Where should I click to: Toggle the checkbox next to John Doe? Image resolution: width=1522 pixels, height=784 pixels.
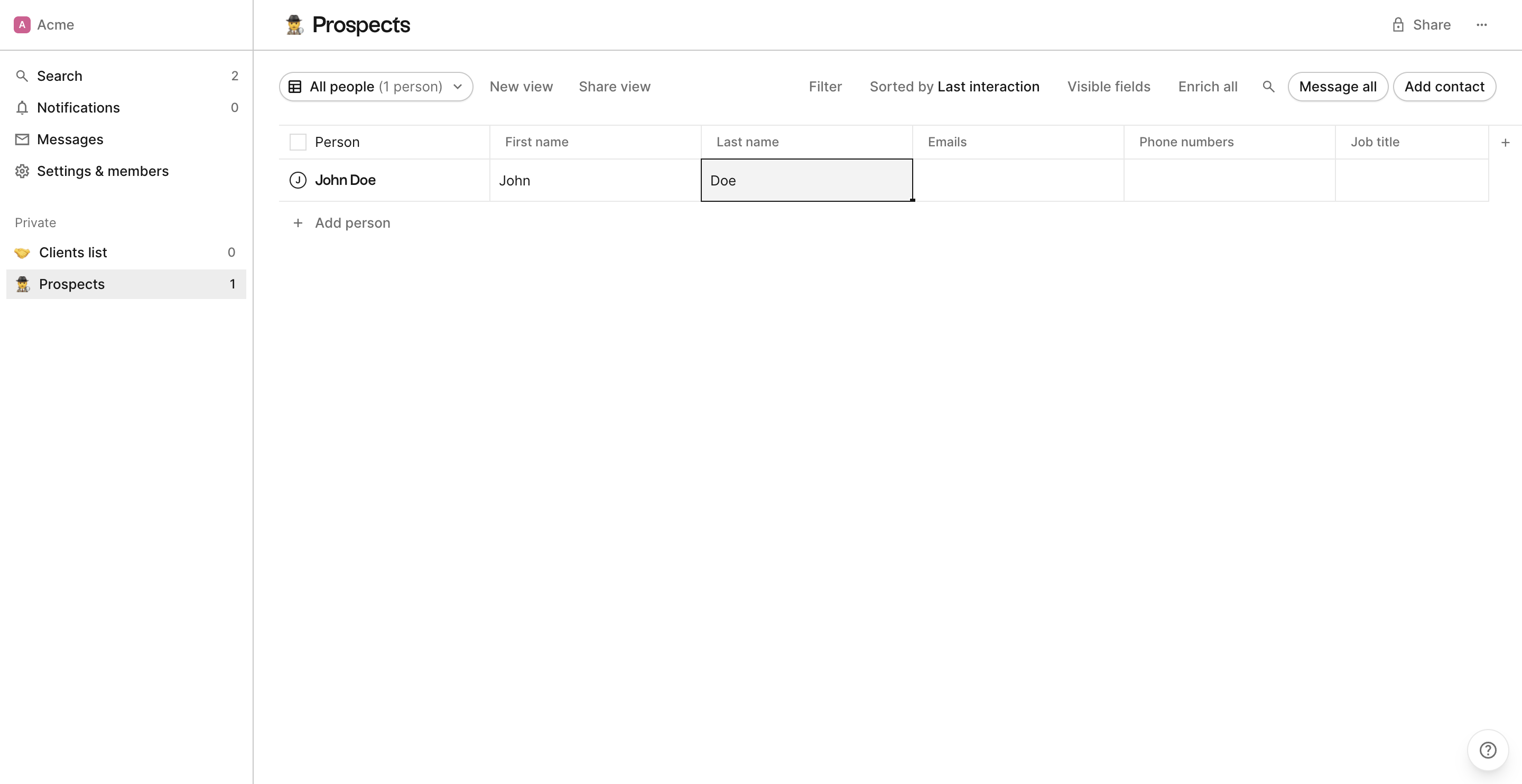[297, 180]
